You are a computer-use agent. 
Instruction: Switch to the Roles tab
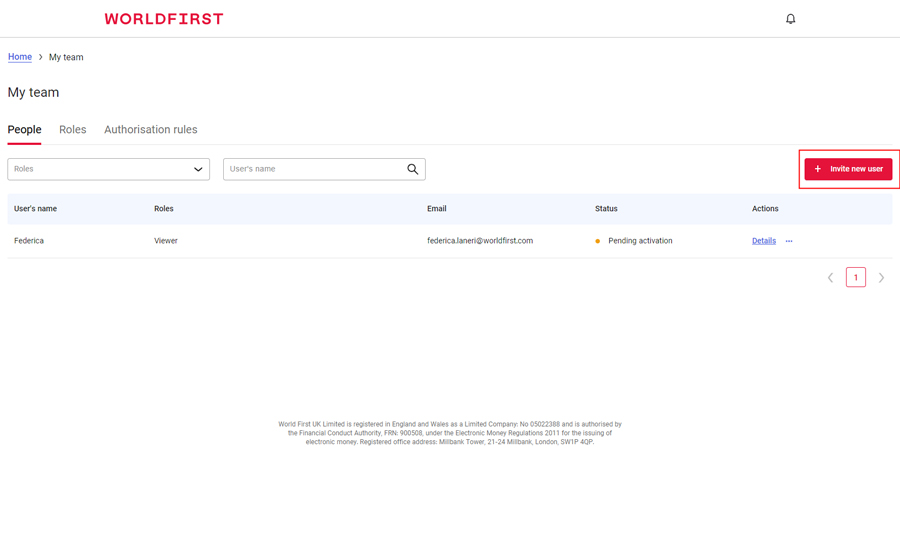72,130
